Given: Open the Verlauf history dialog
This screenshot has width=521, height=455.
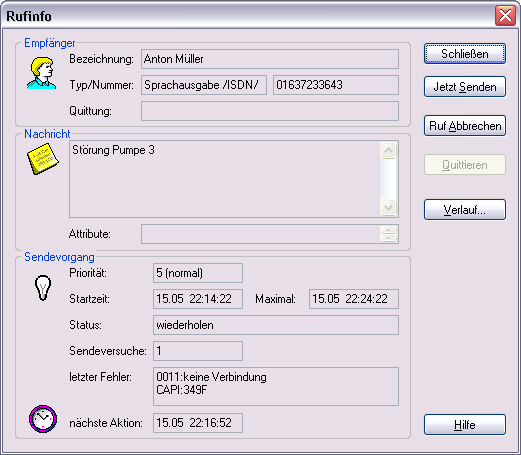Looking at the screenshot, I should [465, 210].
